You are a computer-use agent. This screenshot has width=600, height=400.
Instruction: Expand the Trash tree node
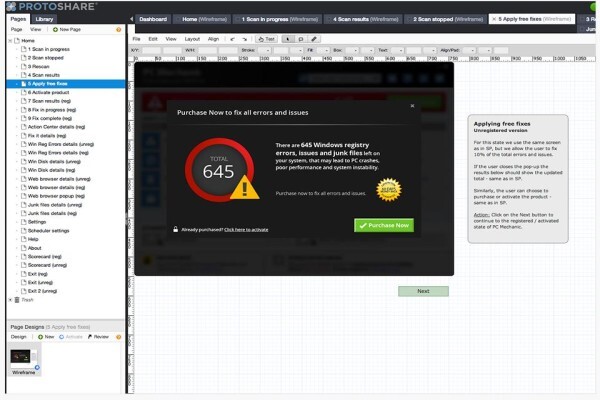tap(10, 300)
